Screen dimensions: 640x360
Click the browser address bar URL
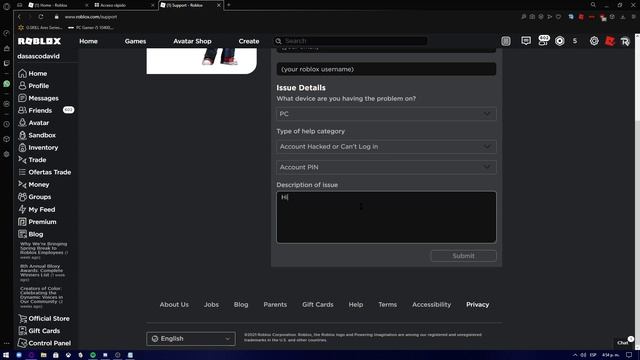(x=91, y=17)
